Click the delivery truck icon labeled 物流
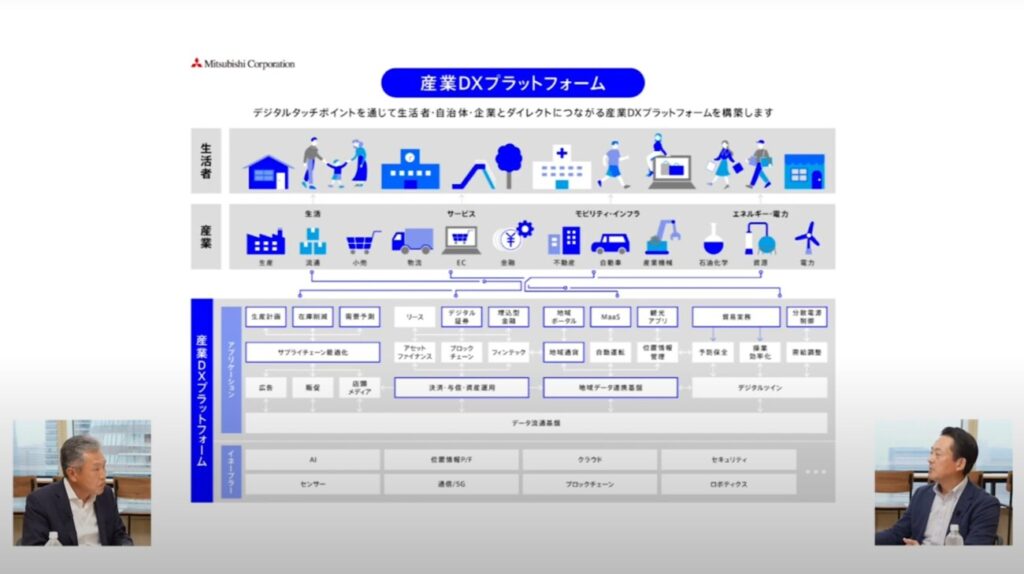 (412, 240)
